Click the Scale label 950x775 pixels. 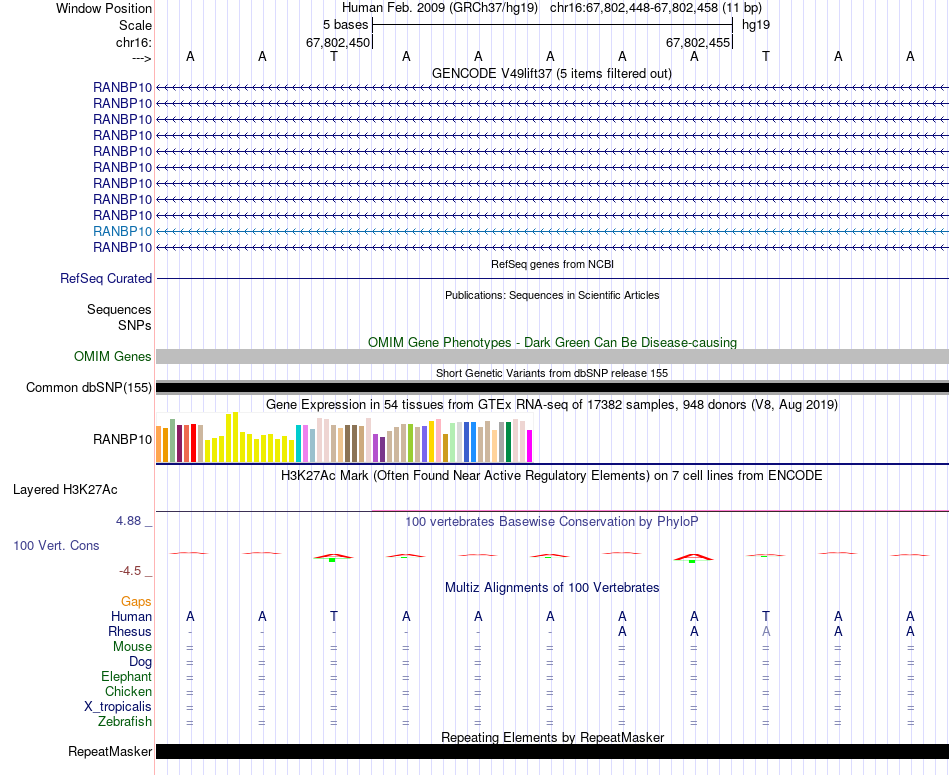click(x=135, y=25)
